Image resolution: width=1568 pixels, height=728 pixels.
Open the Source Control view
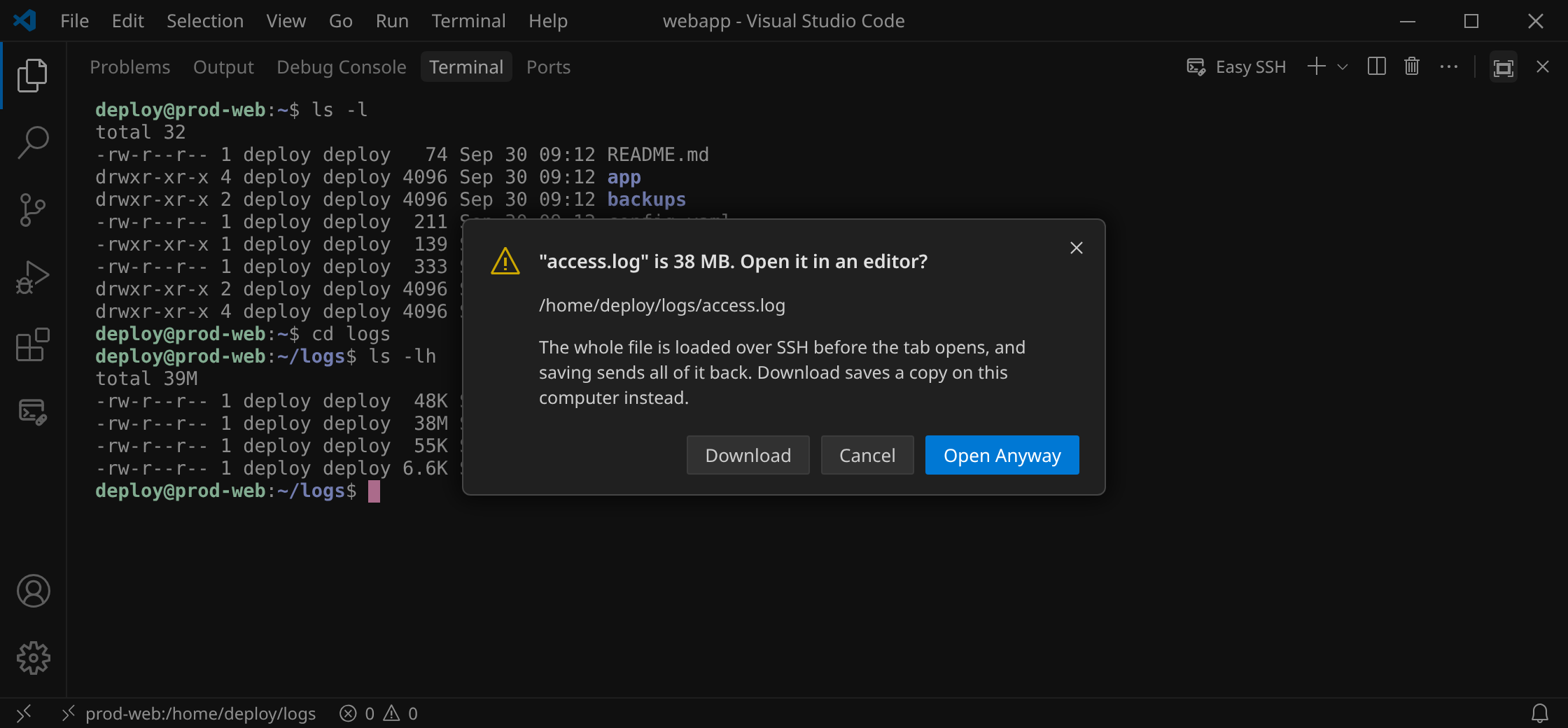33,210
